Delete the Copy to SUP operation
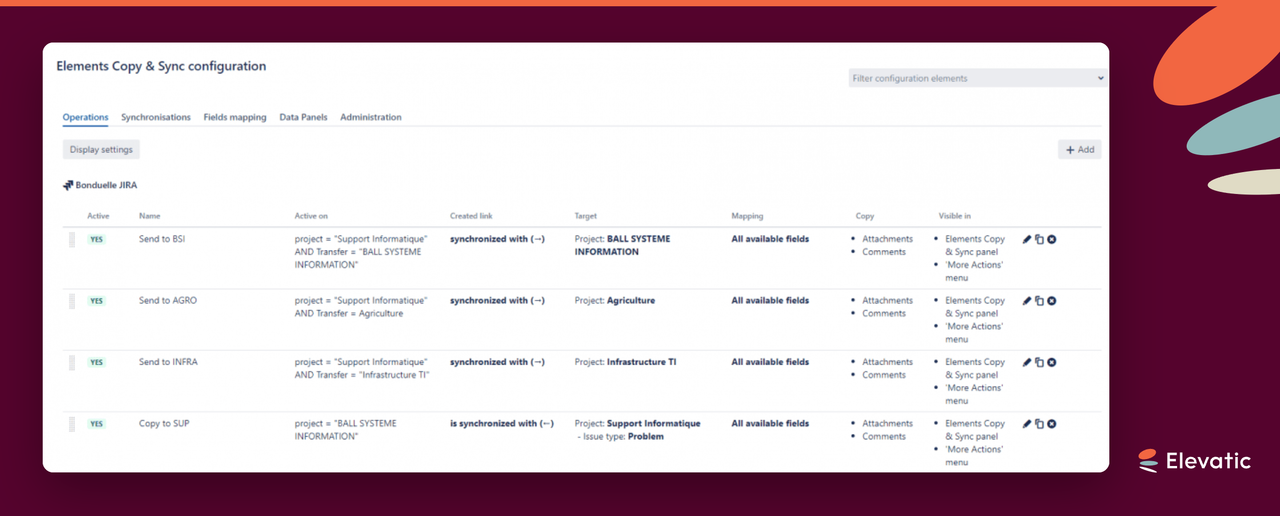 point(1052,424)
